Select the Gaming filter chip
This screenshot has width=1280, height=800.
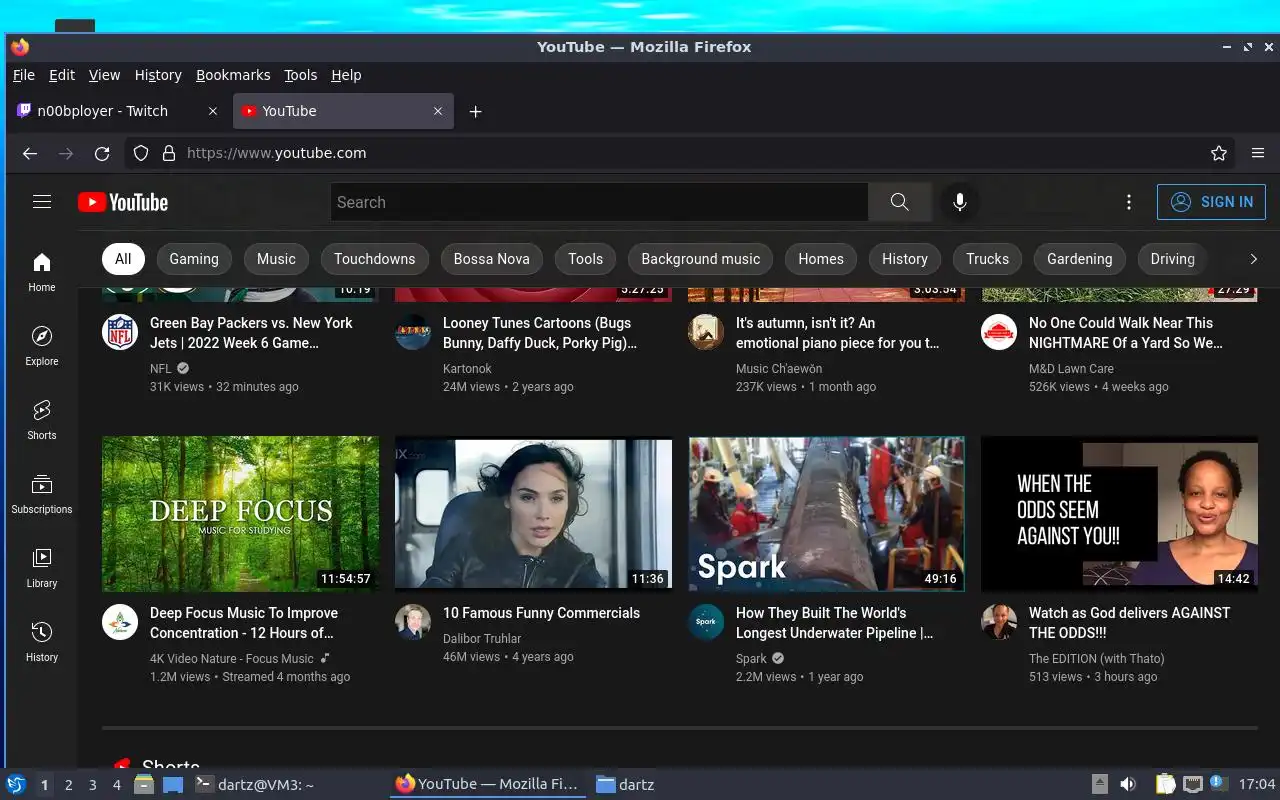[194, 259]
